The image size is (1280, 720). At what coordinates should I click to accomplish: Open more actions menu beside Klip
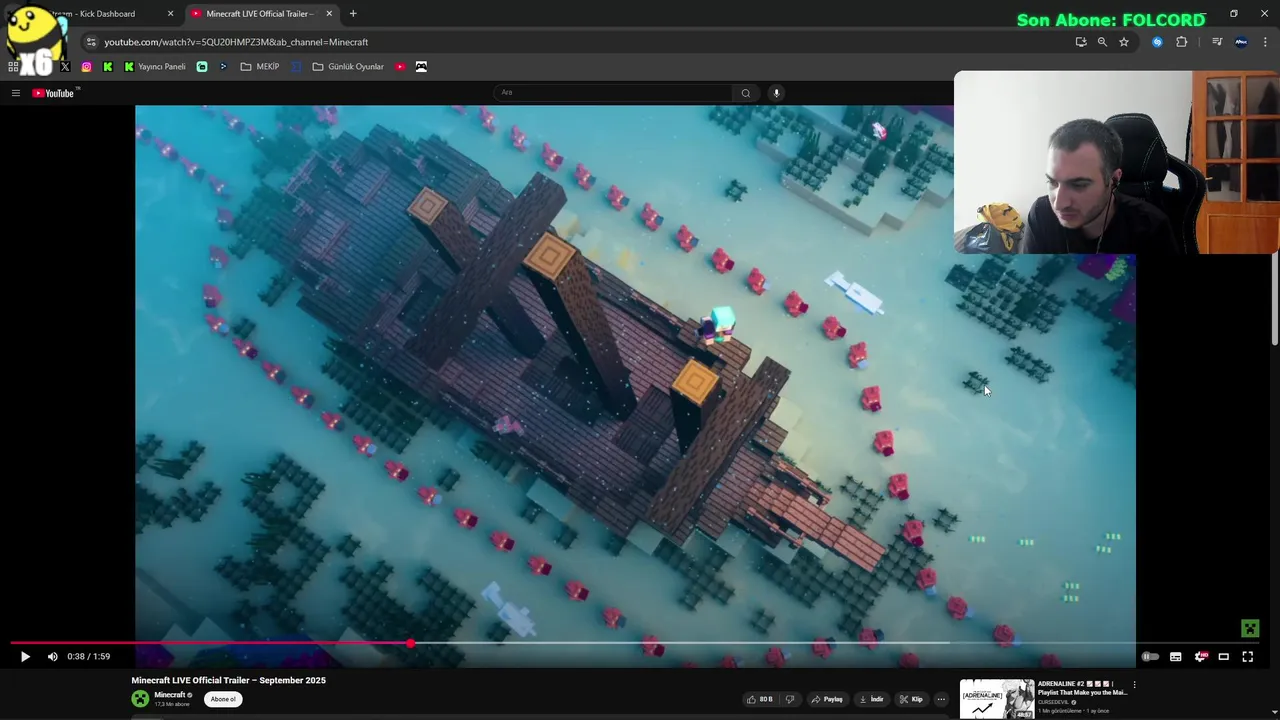pyautogui.click(x=941, y=699)
